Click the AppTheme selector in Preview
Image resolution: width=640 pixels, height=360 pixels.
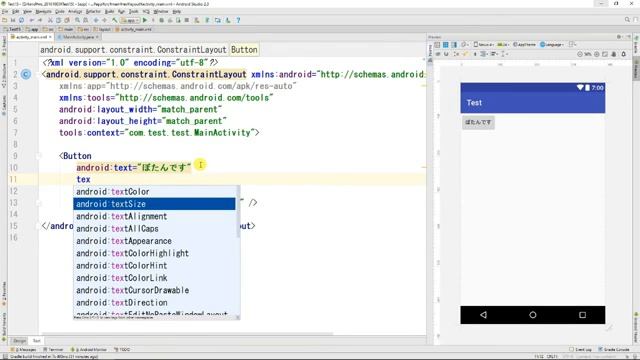point(524,45)
